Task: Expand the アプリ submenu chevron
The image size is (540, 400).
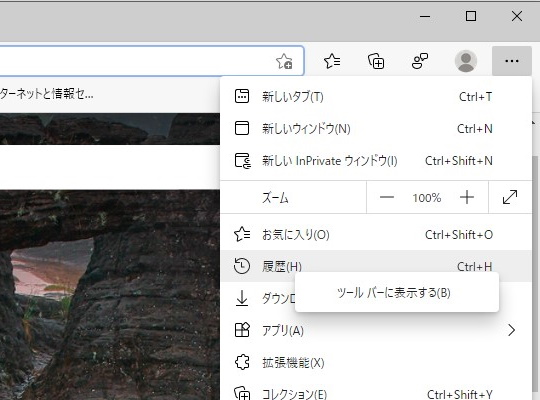Action: pyautogui.click(x=512, y=330)
